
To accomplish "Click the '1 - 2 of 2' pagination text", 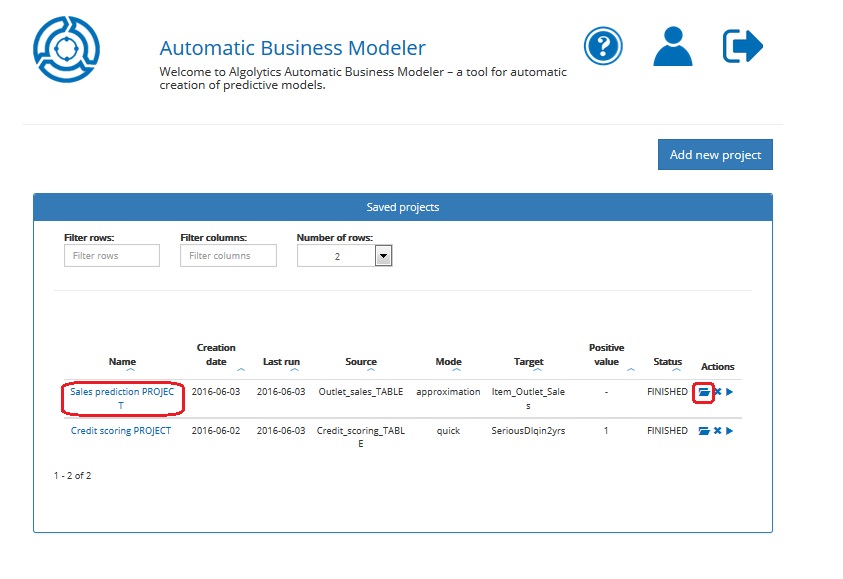I will point(73,476).
